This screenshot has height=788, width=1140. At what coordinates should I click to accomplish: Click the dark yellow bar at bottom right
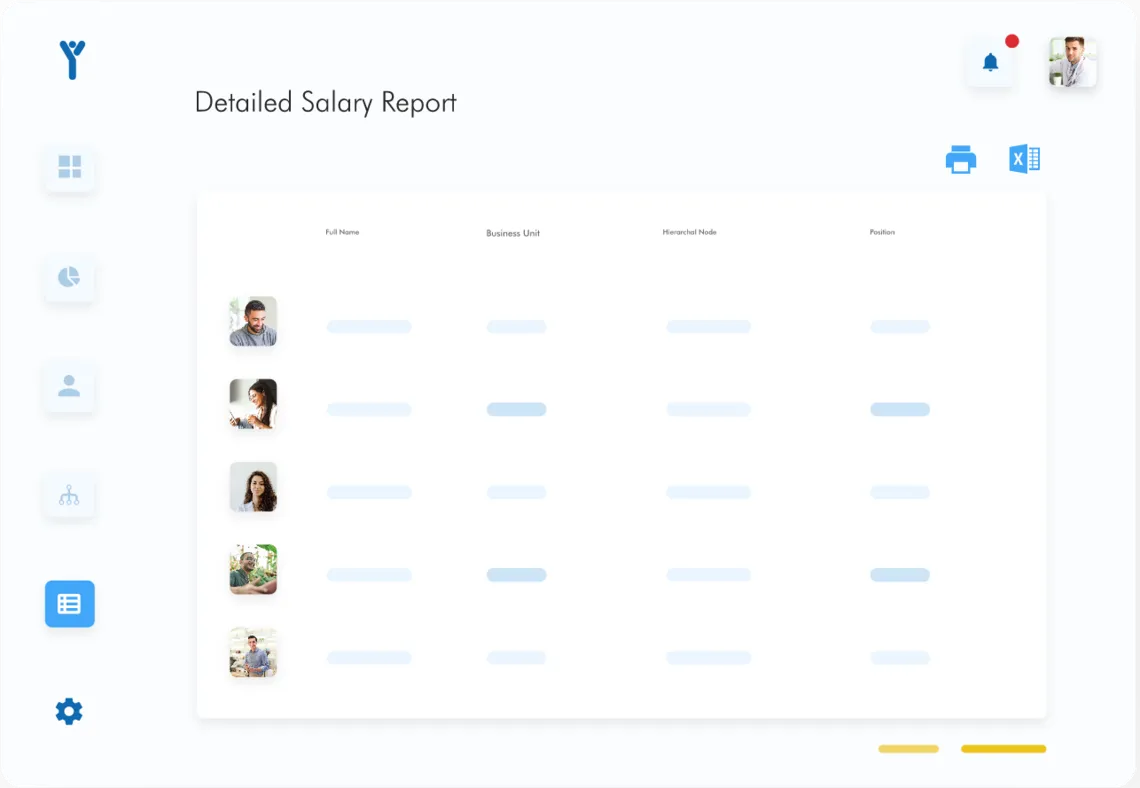[1003, 748]
